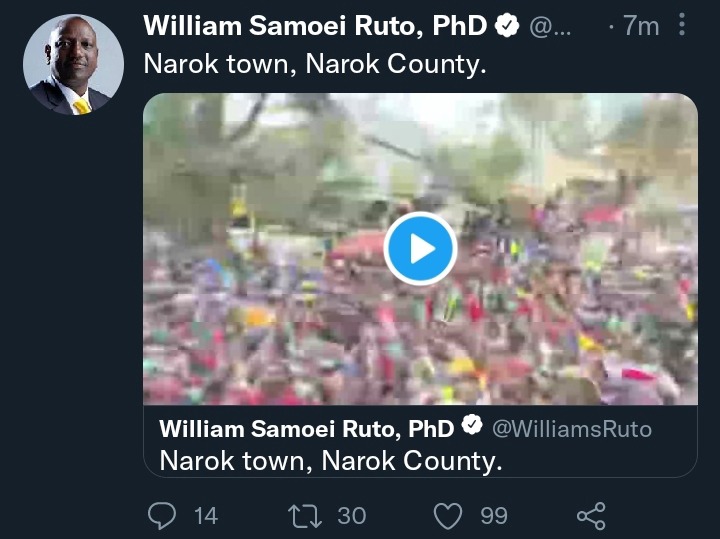Open the share icon for this tweet

click(591, 516)
